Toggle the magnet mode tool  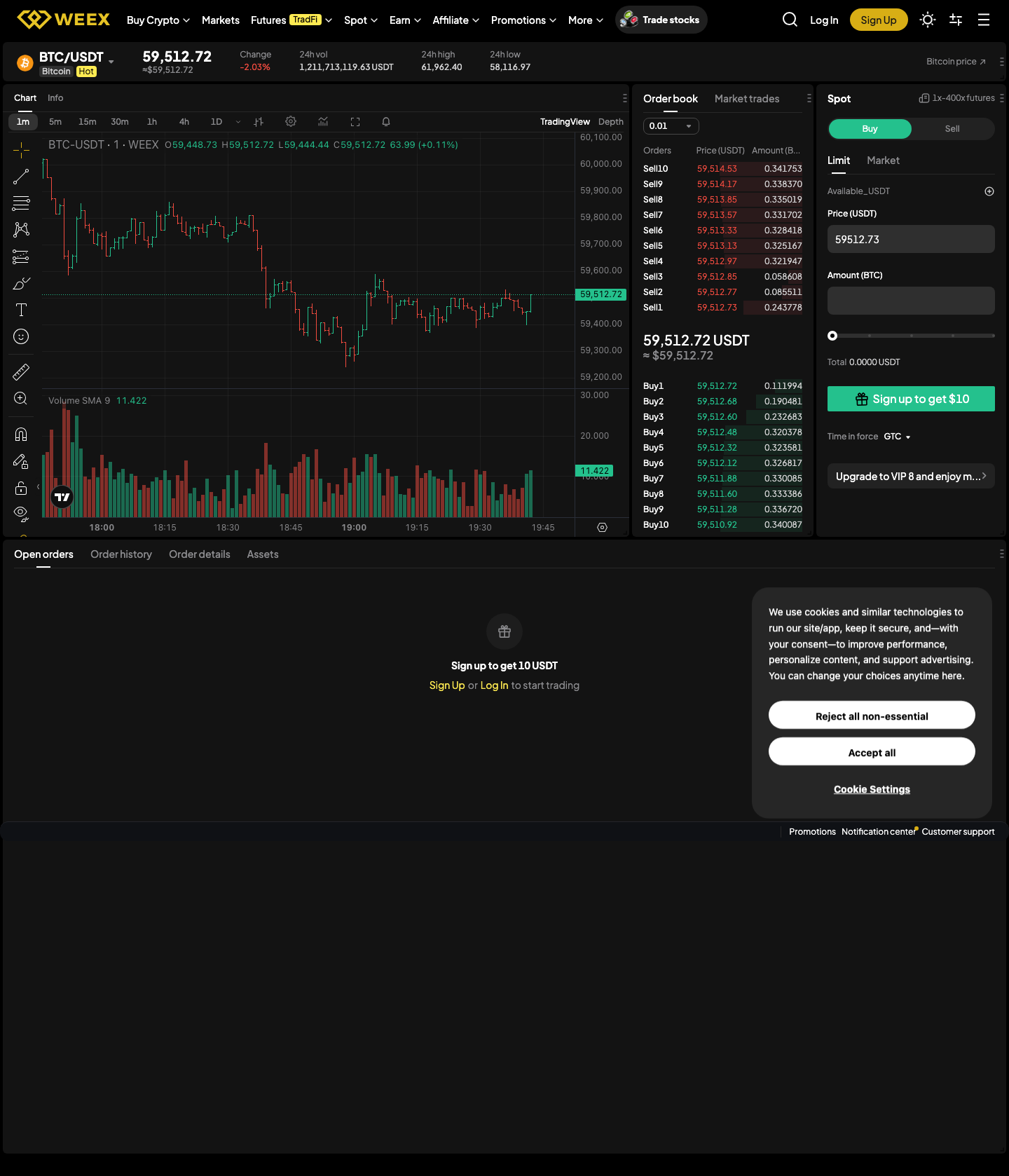(21, 435)
